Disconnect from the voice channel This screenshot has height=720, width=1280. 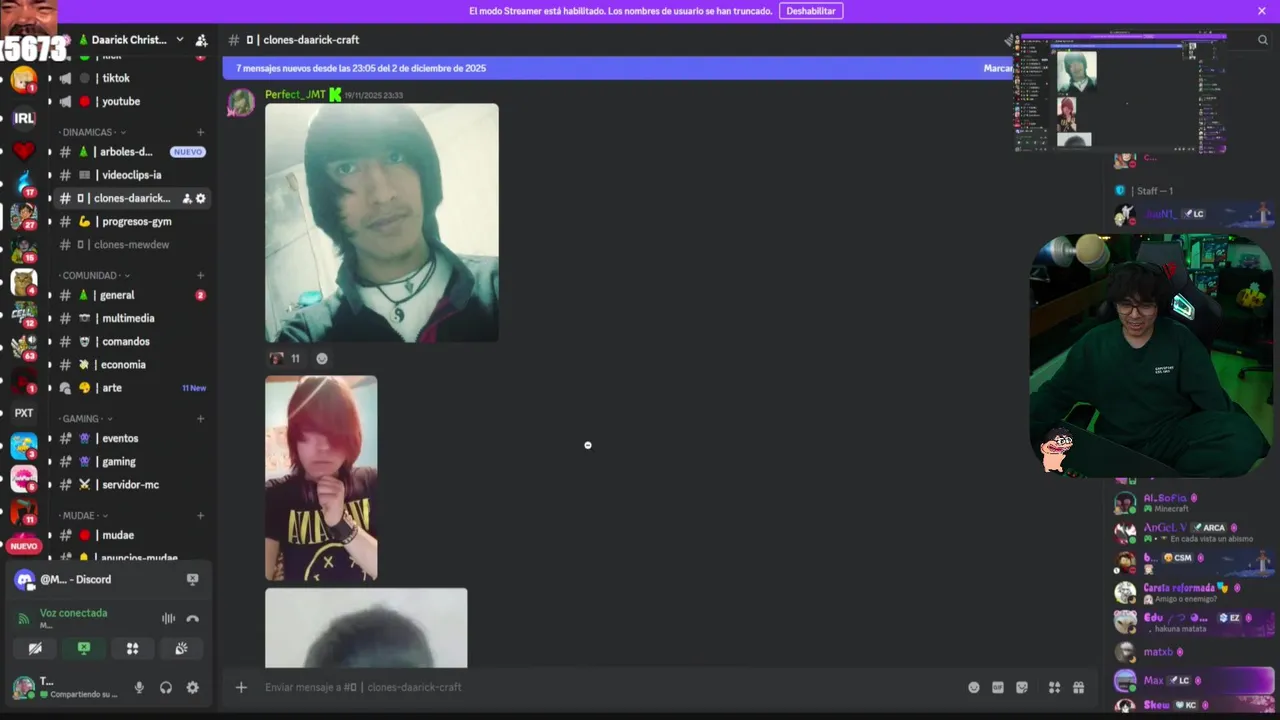192,619
